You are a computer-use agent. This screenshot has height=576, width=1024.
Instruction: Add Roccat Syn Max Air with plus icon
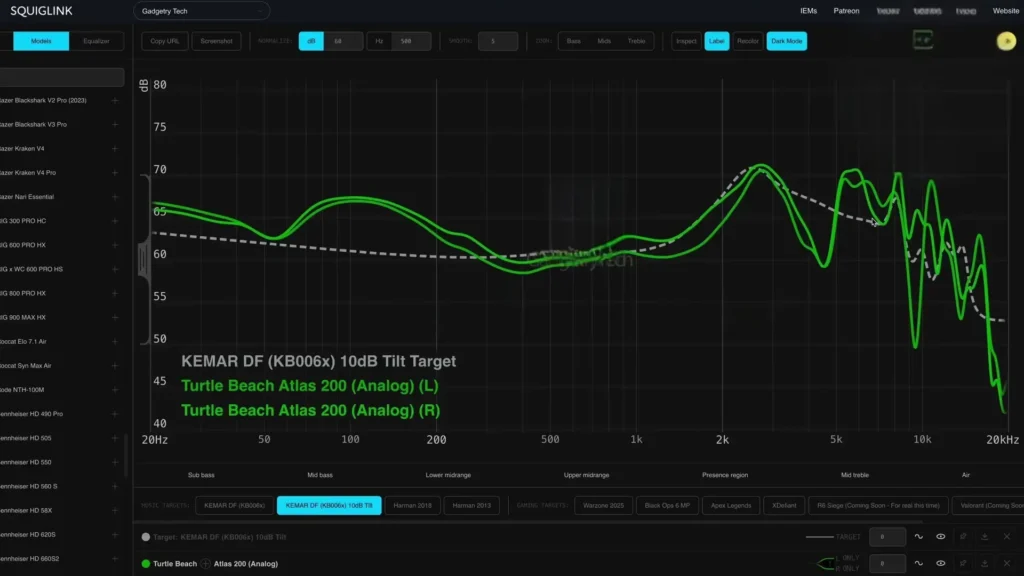point(115,366)
